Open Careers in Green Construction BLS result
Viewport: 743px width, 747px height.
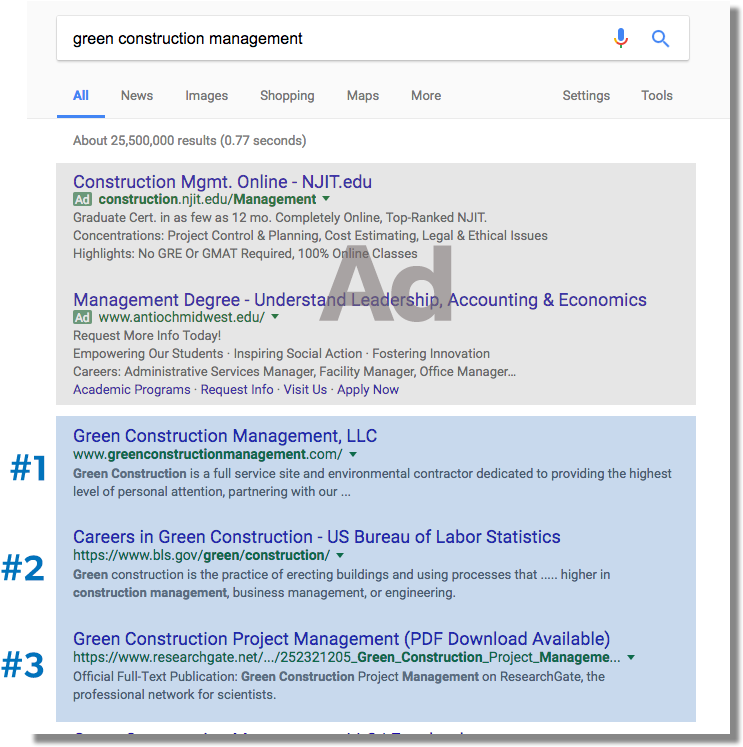click(x=316, y=537)
